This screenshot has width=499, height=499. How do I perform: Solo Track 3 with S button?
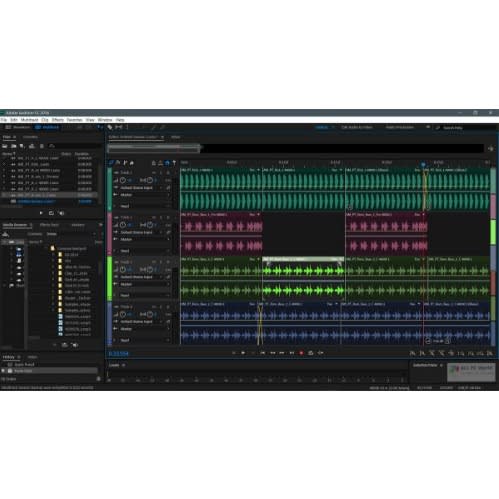161,262
